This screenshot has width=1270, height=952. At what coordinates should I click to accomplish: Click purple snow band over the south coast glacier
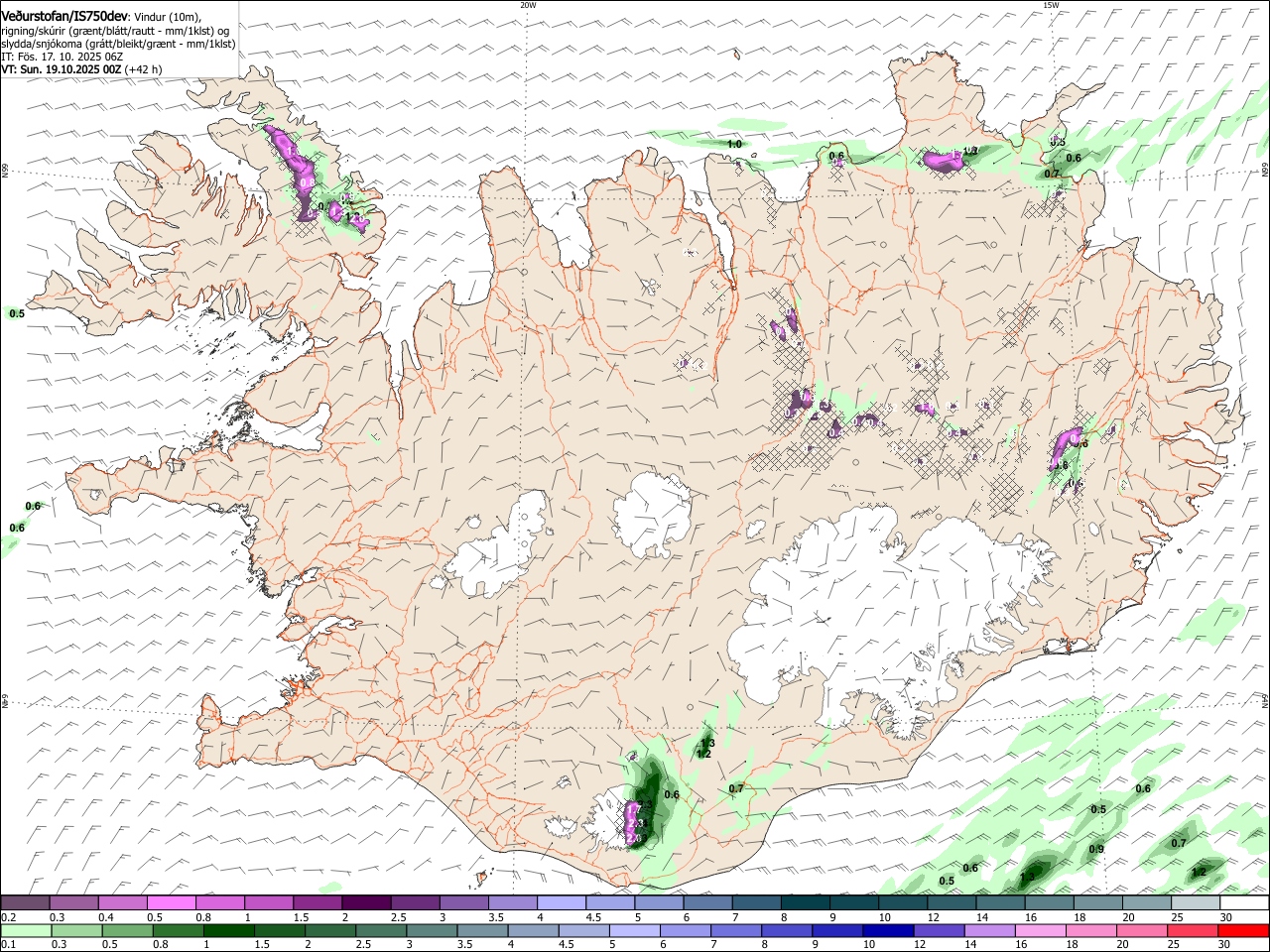click(635, 823)
